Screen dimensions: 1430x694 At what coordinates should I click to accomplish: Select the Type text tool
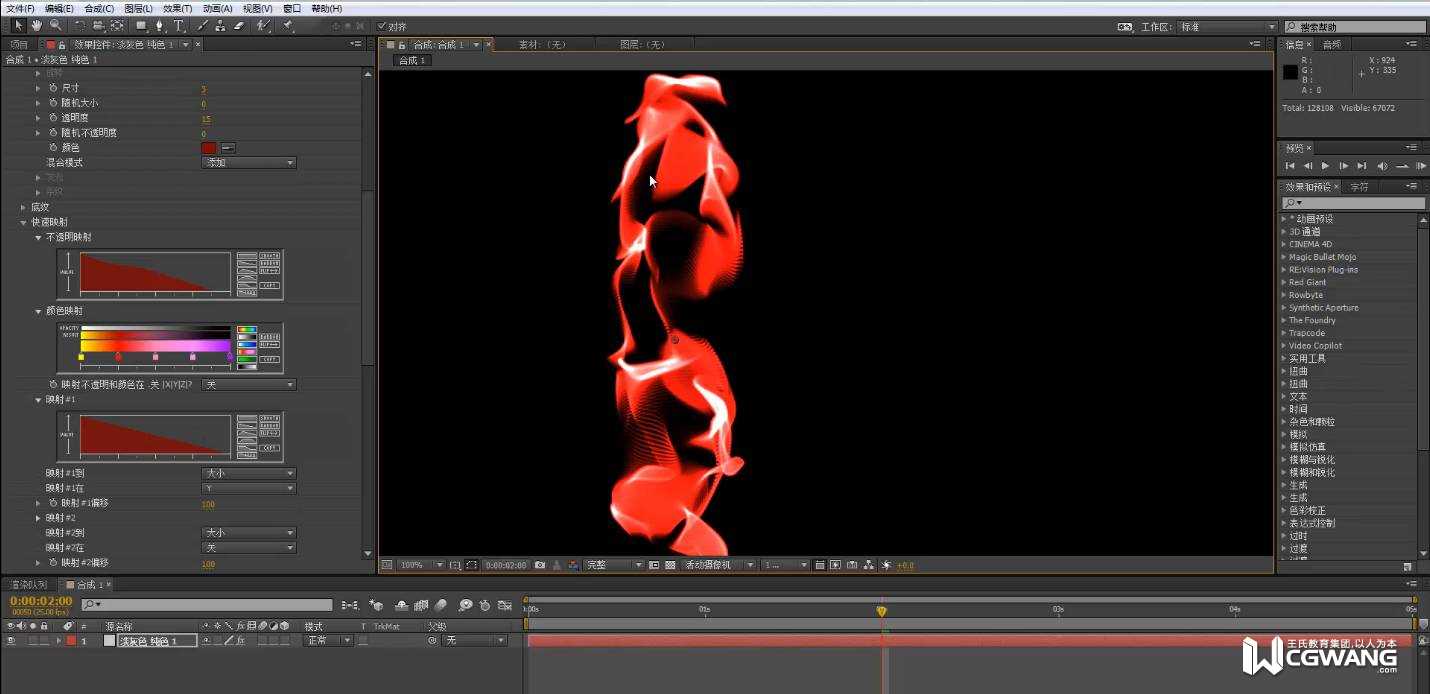tap(179, 25)
